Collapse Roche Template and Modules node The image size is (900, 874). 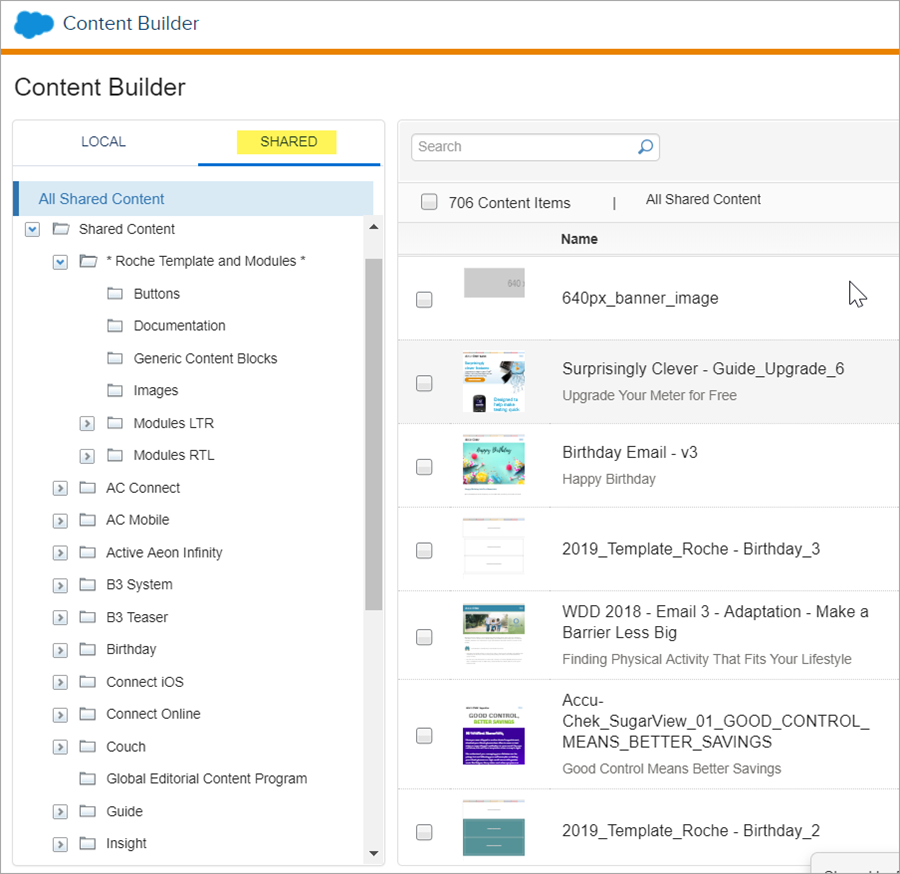60,262
